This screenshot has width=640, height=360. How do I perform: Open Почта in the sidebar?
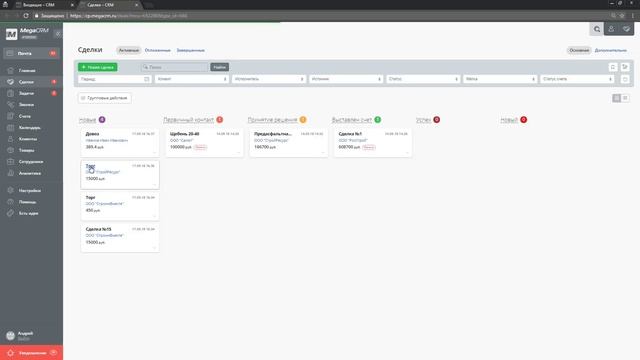tap(31, 53)
